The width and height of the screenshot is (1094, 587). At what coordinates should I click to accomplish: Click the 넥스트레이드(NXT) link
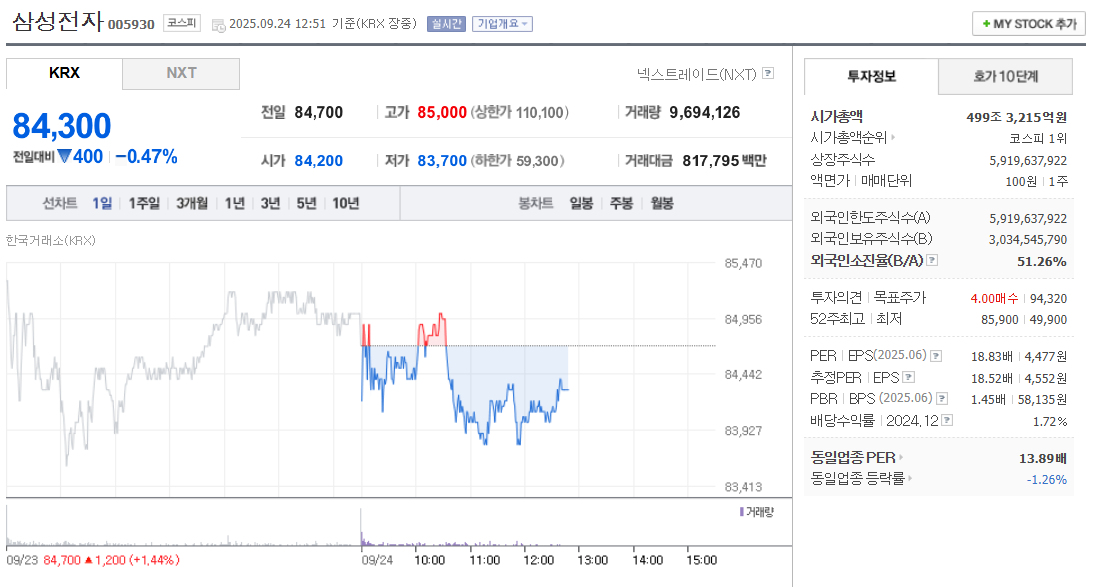click(x=696, y=73)
